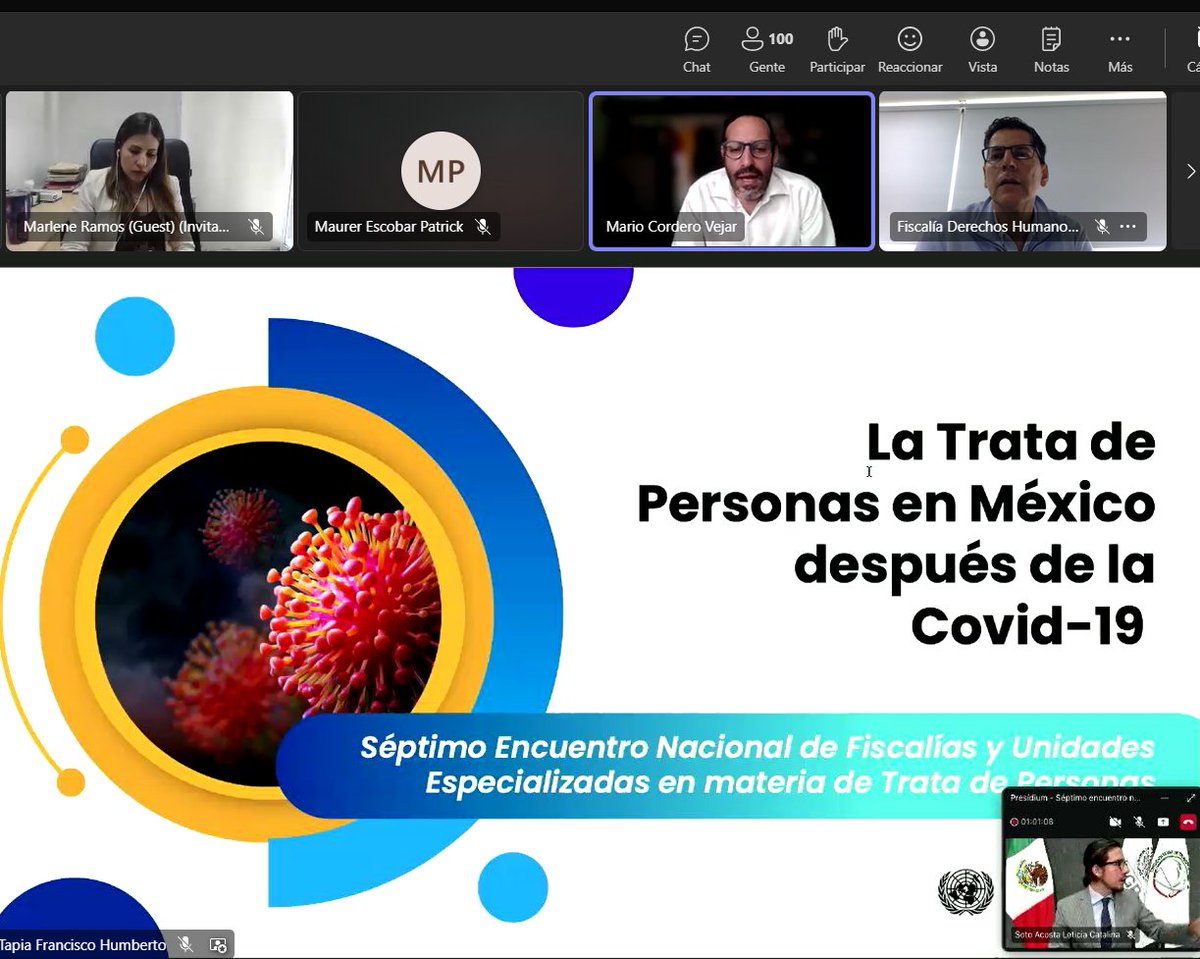Click the Séptimo Encuentro Nacional banner text
The height and width of the screenshot is (959, 1200).
pyautogui.click(x=757, y=764)
